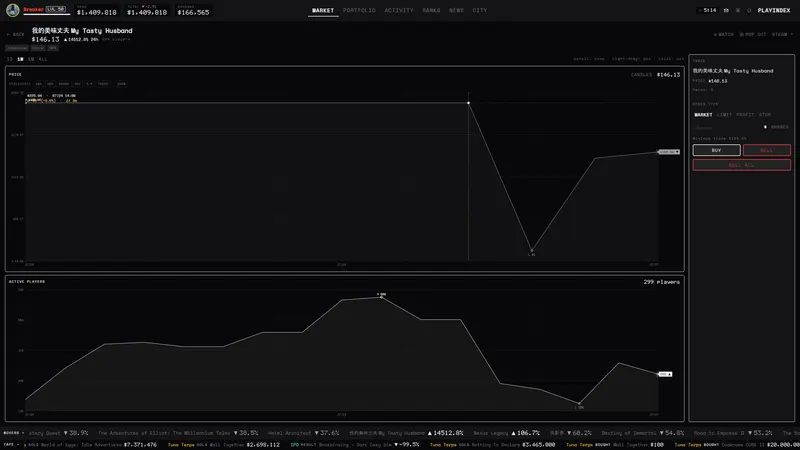Open the Pop Out window icon
This screenshot has width=800, height=450.
point(742,35)
